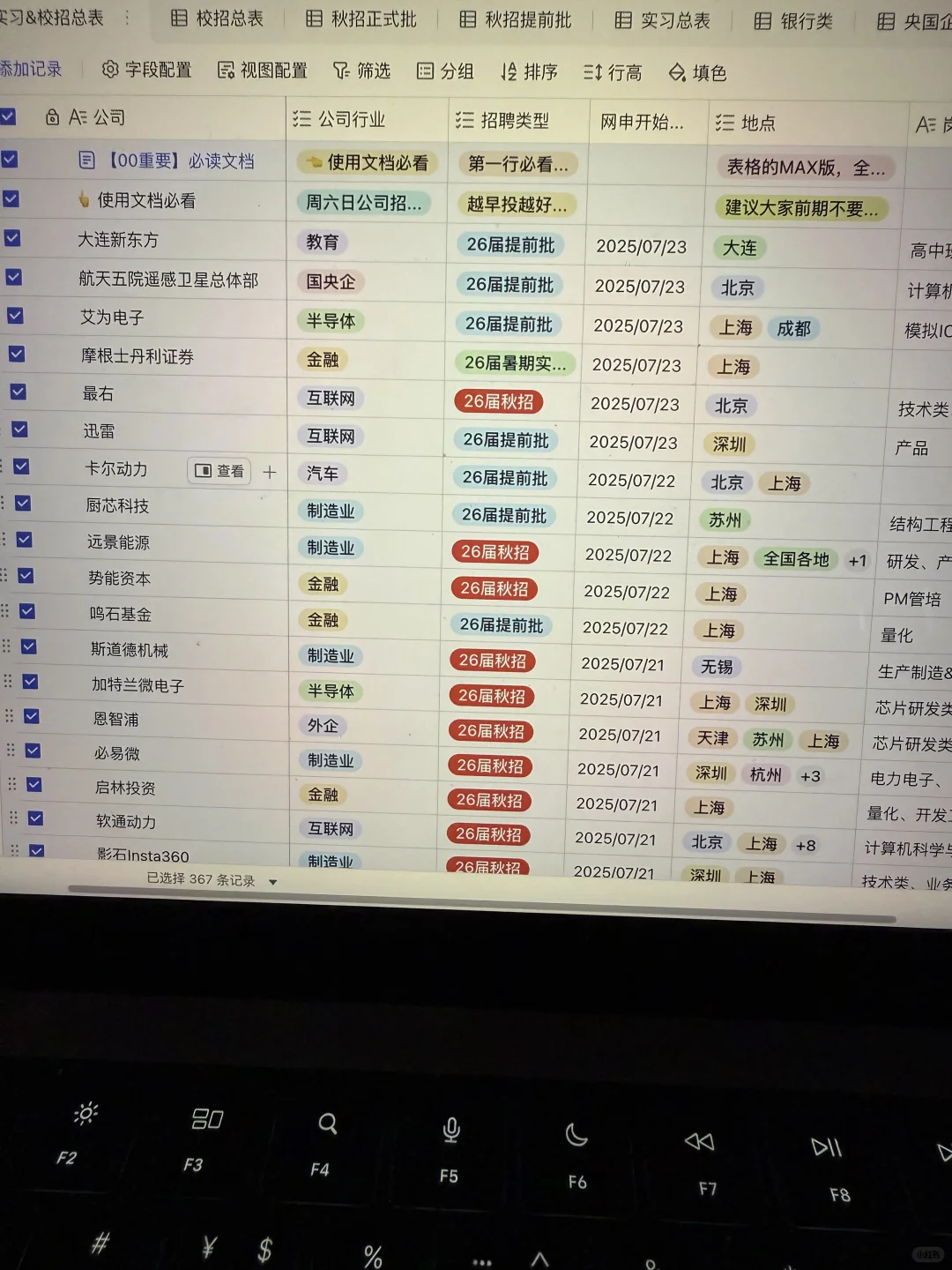The width and height of the screenshot is (952, 1270).
Task: Click the 查看 button on 卡尔动力 row
Action: tap(219, 471)
